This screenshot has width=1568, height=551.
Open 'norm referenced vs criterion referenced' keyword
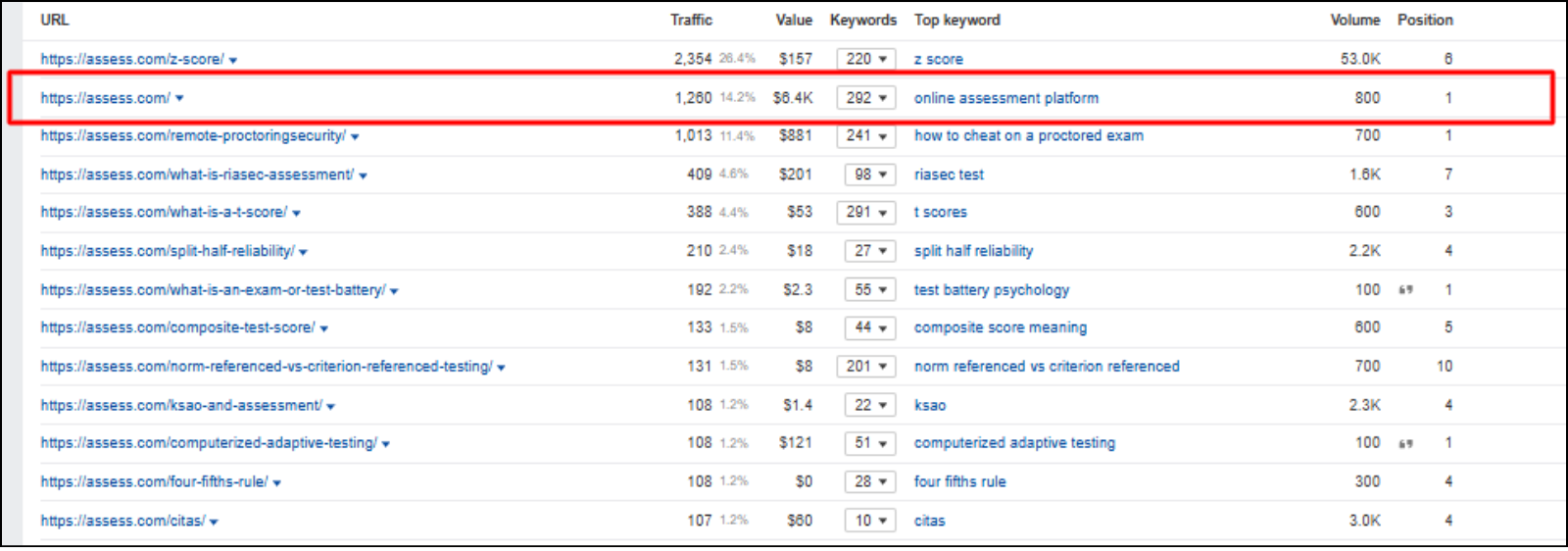[x=1047, y=366]
